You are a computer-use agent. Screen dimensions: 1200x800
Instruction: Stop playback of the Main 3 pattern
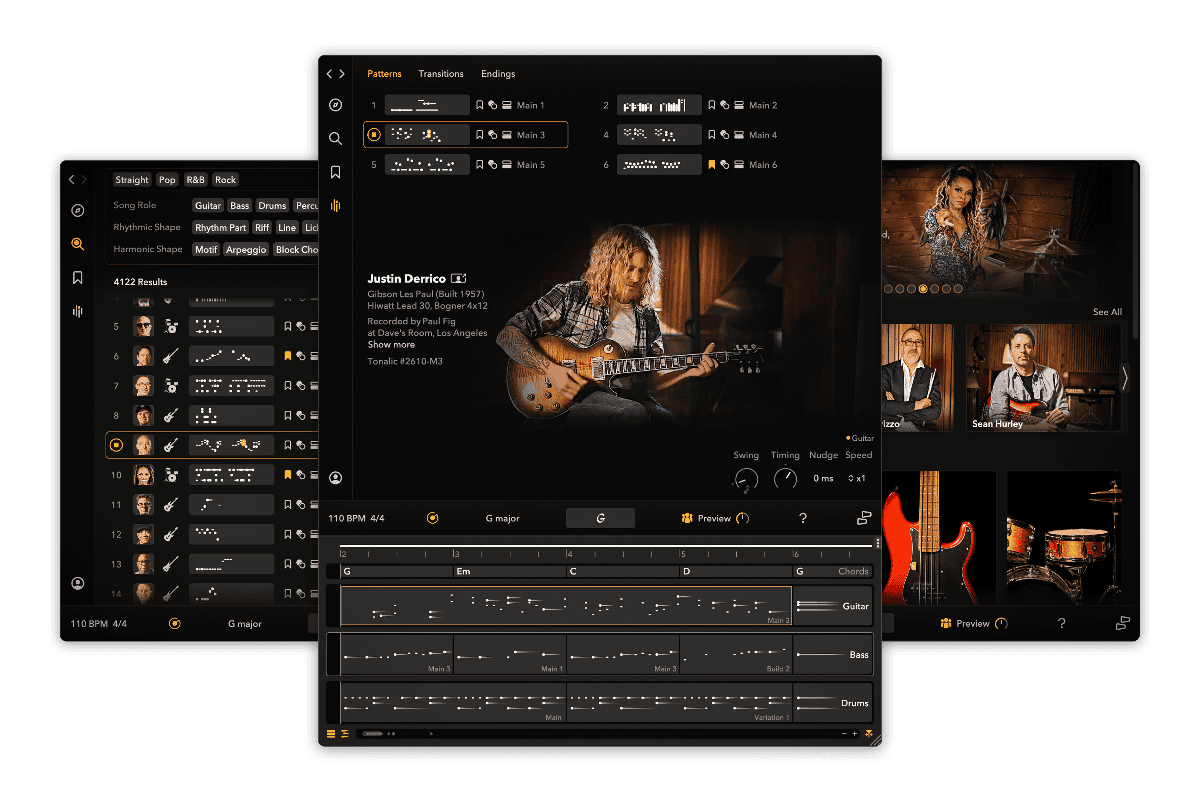tap(374, 135)
